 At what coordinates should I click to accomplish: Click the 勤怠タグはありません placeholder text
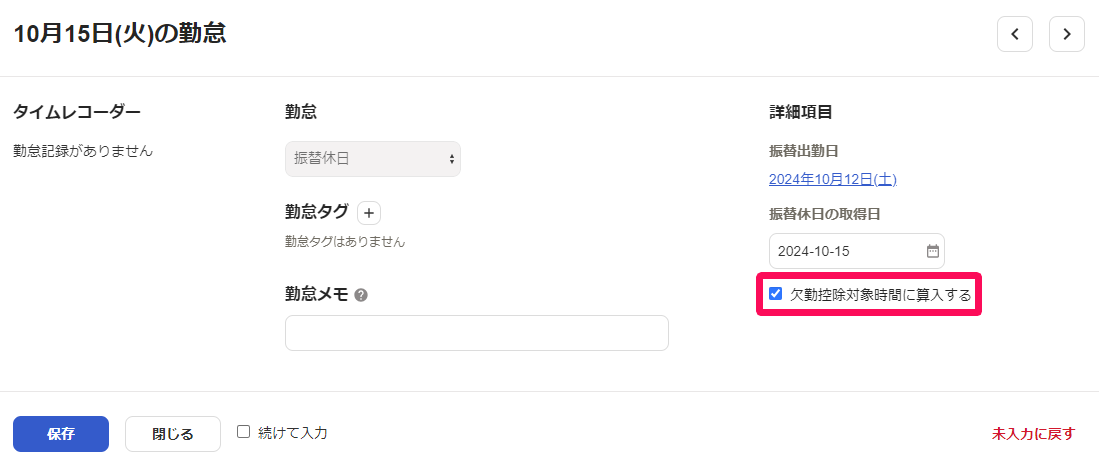click(x=345, y=242)
